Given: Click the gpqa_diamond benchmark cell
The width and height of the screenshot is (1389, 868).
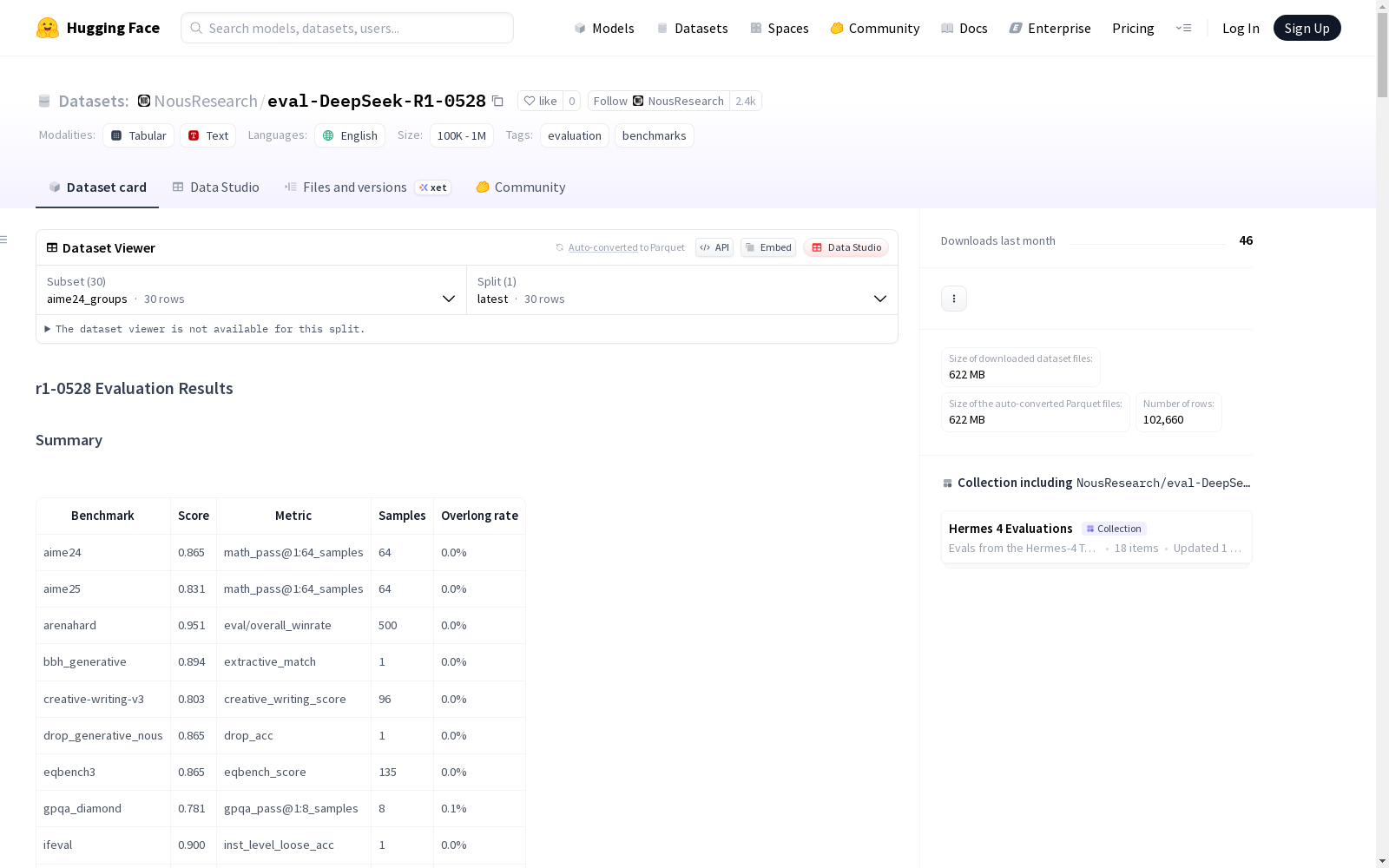Looking at the screenshot, I should pos(103,808).
